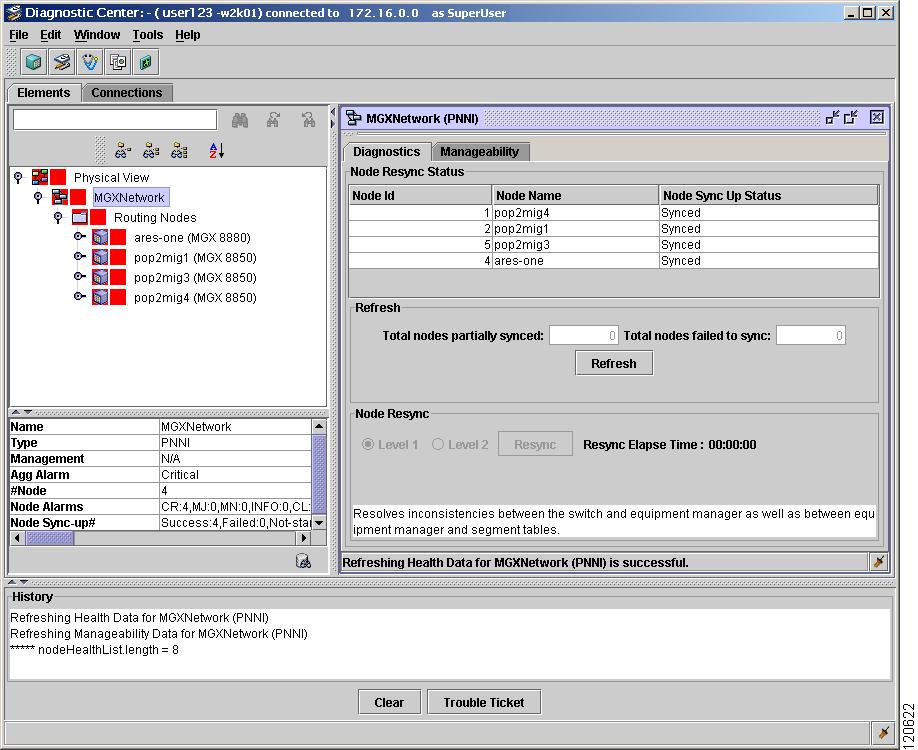Click the MGXNetwork tree node icon

tap(60, 197)
